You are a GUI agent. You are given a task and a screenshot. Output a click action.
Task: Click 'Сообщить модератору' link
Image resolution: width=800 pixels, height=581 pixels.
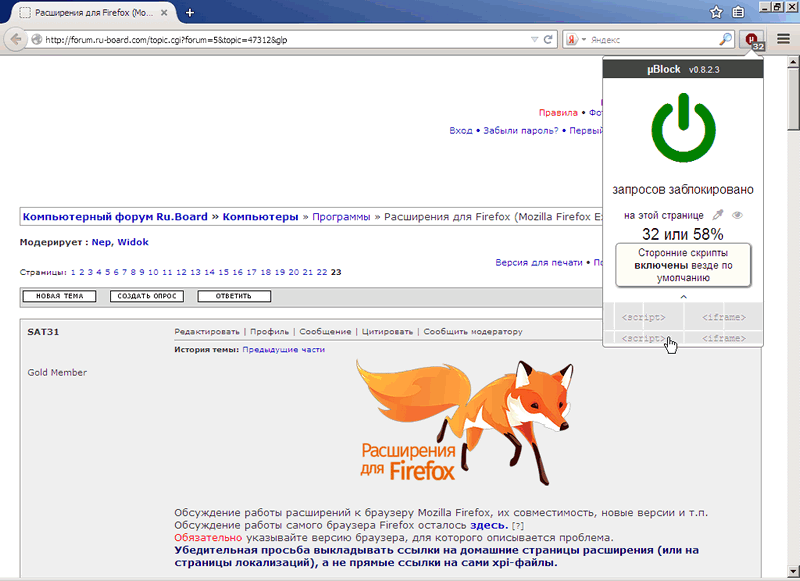[473, 332]
